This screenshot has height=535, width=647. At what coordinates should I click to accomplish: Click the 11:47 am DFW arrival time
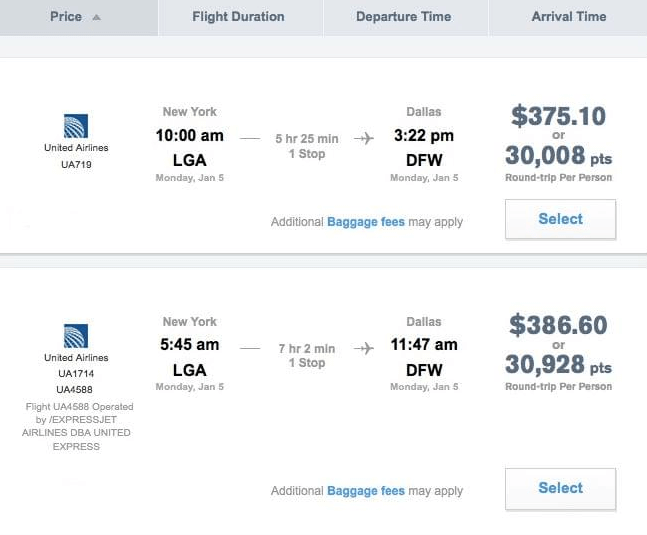point(424,344)
